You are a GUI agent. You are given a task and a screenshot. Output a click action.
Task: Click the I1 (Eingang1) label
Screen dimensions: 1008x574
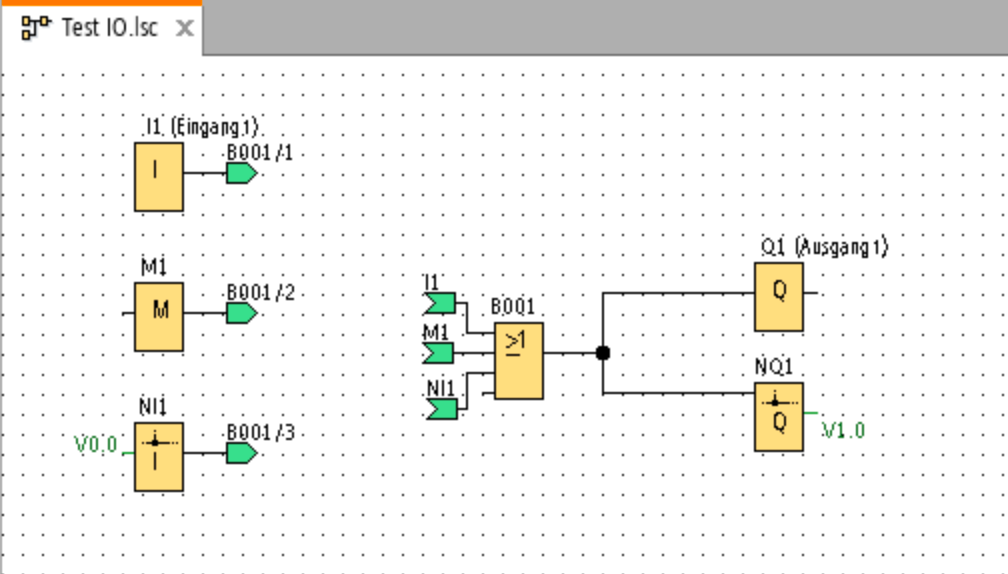pyautogui.click(x=202, y=127)
